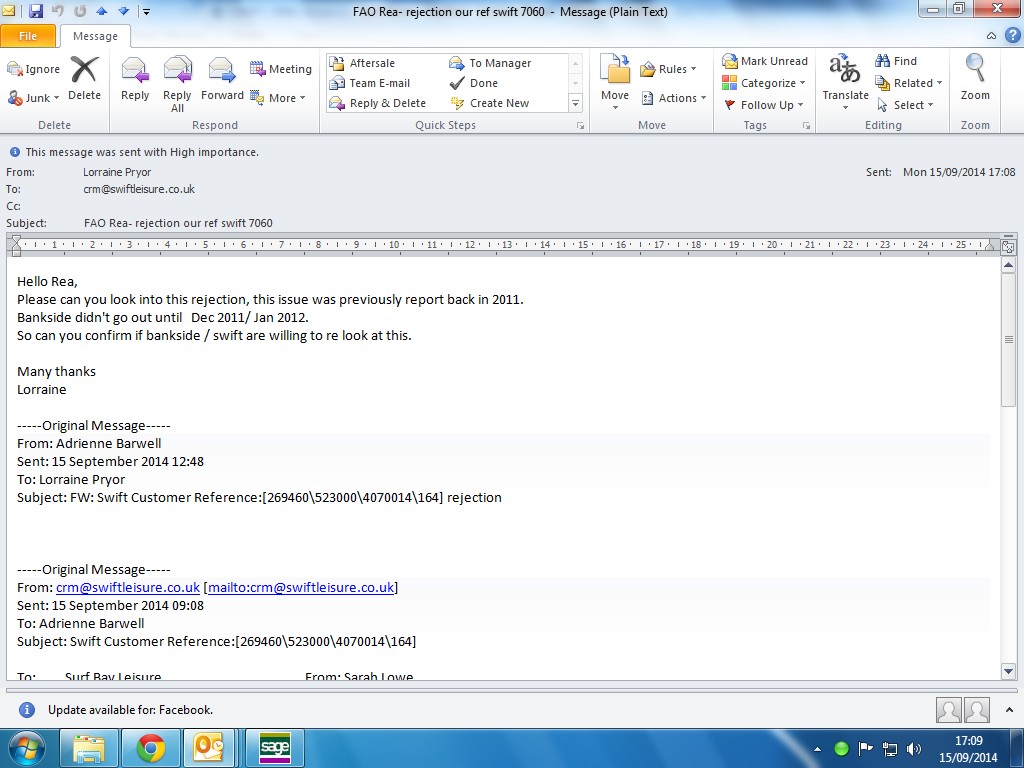Create New quick step
Viewport: 1024px width, 768px height.
point(490,103)
